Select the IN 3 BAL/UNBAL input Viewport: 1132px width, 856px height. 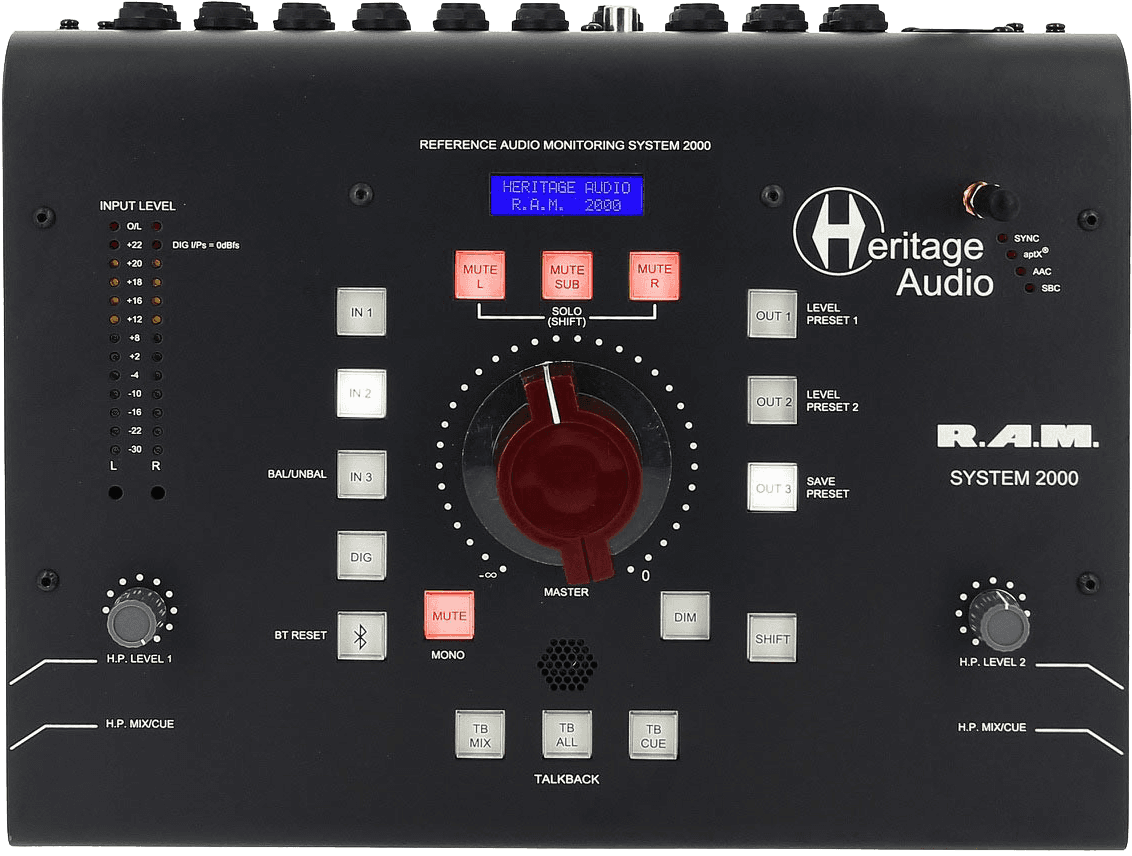361,475
